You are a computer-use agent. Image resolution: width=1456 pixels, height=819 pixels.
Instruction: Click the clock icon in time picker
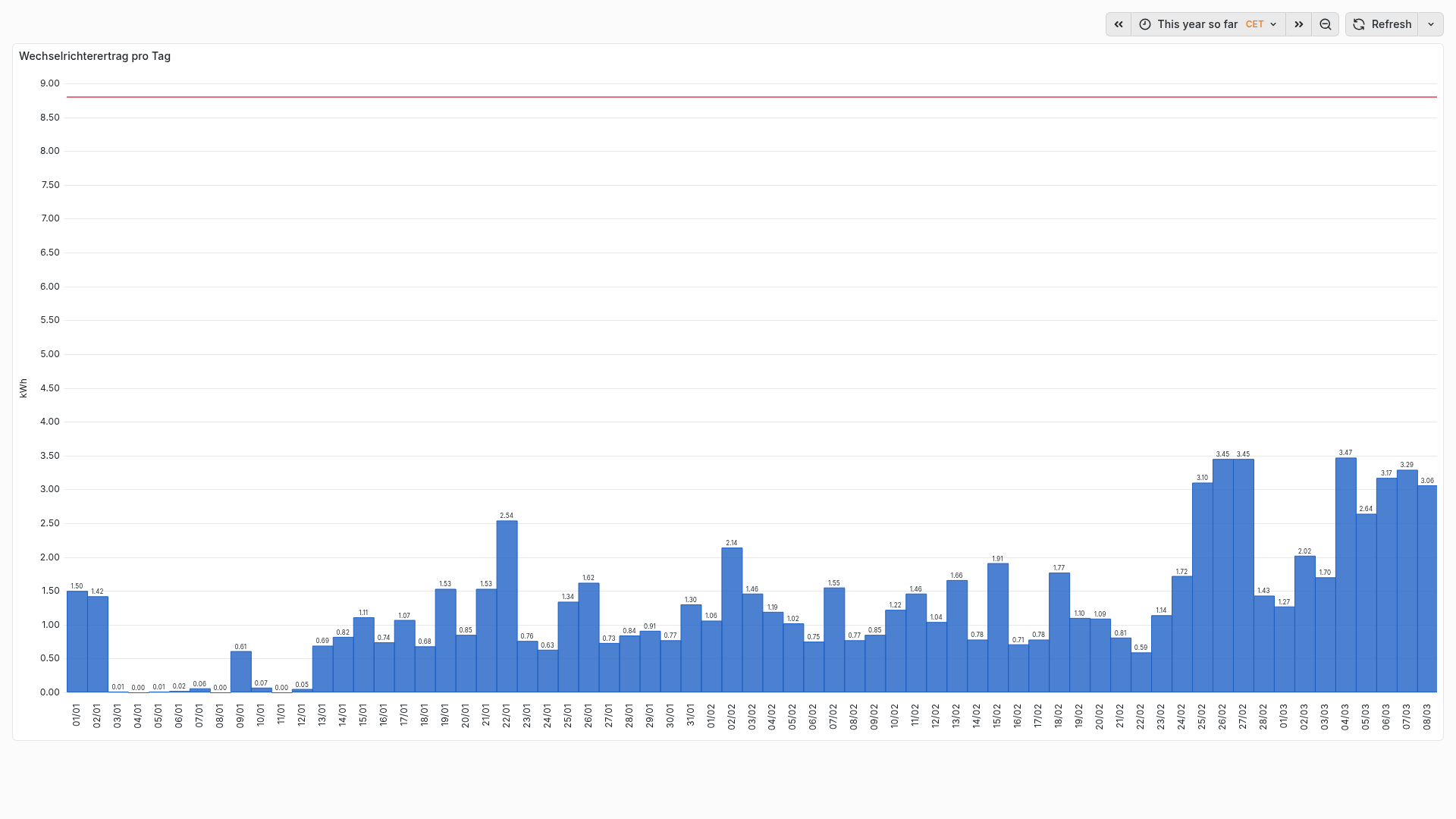[1145, 24]
